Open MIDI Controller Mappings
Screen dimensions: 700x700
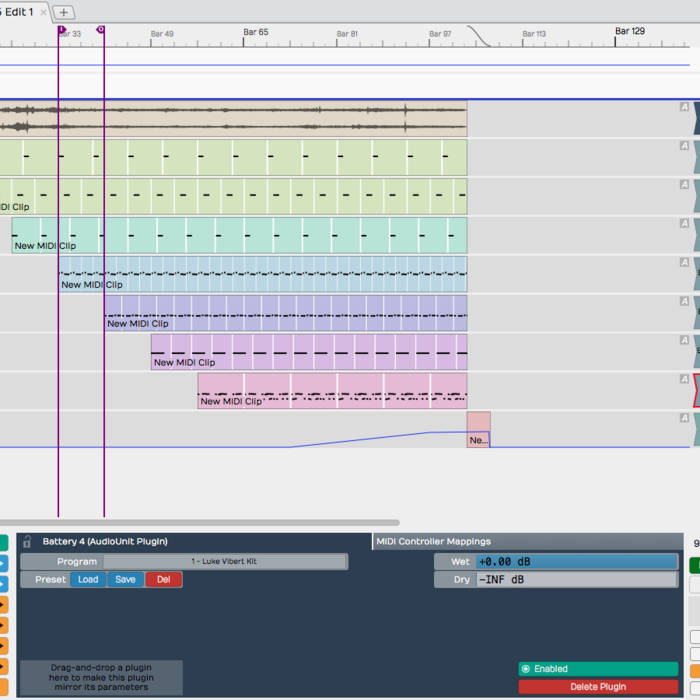tap(433, 541)
